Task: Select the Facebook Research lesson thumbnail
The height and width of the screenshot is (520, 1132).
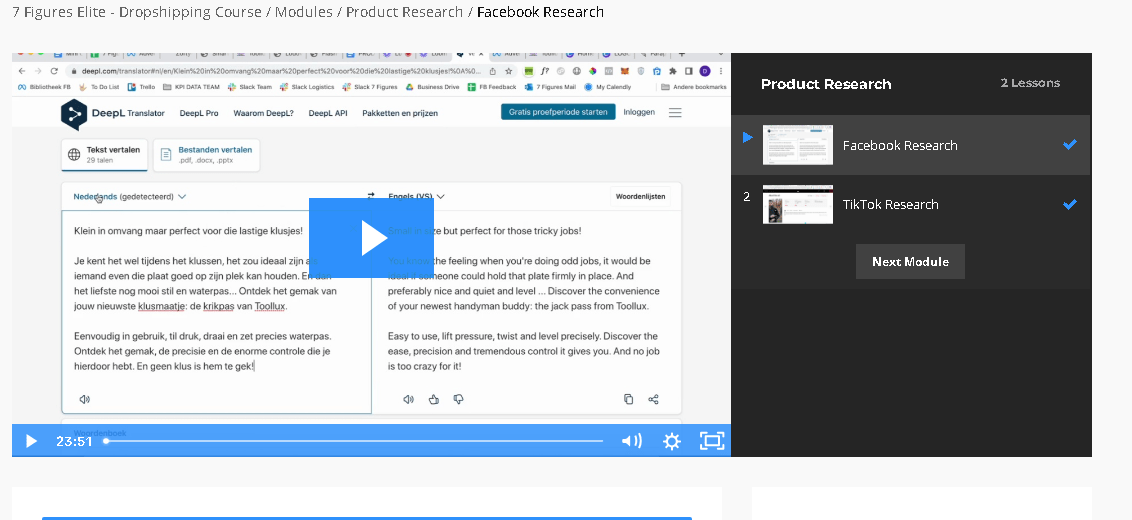Action: pos(797,145)
